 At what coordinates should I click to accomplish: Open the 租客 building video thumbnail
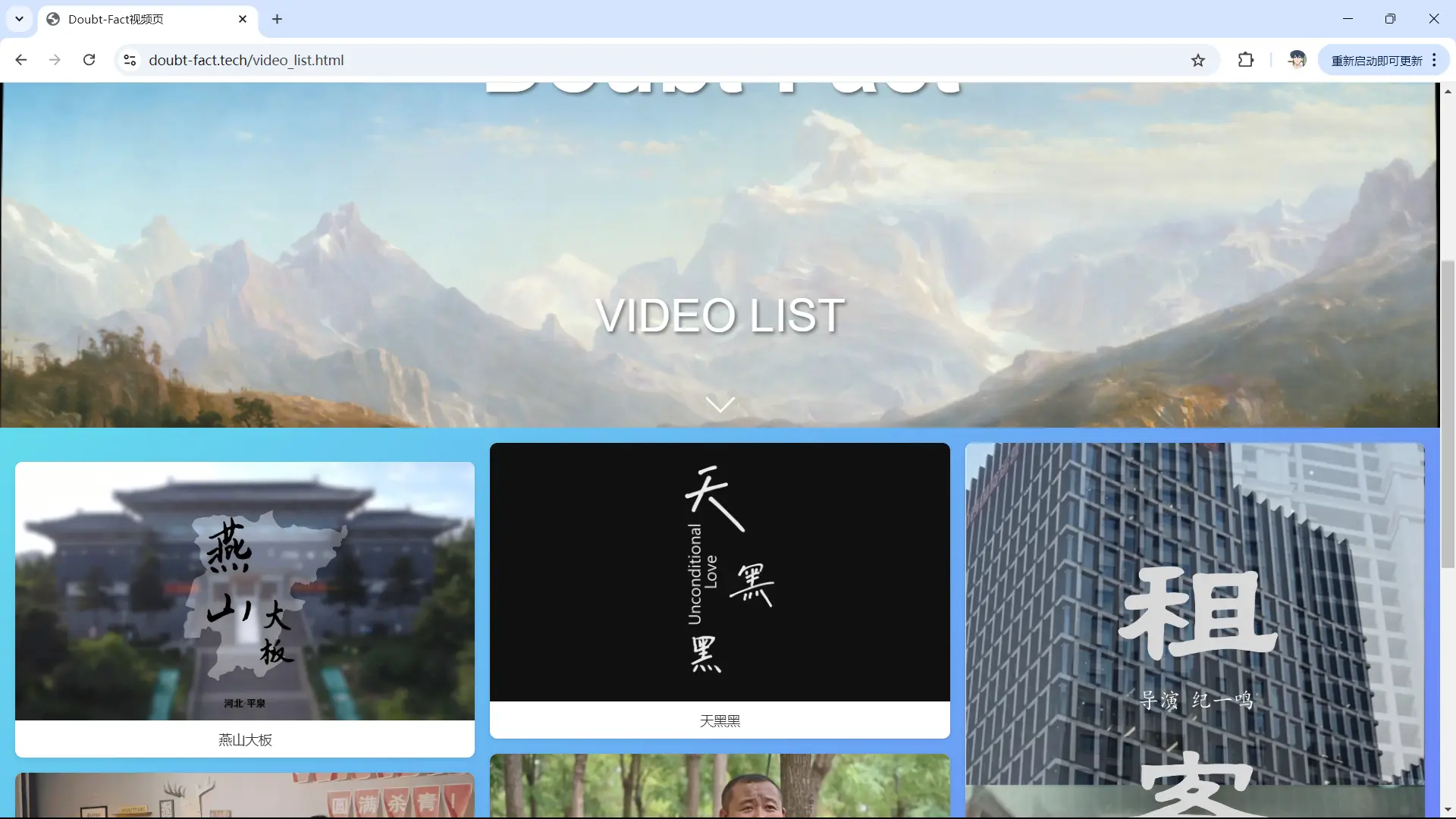pyautogui.click(x=1194, y=630)
